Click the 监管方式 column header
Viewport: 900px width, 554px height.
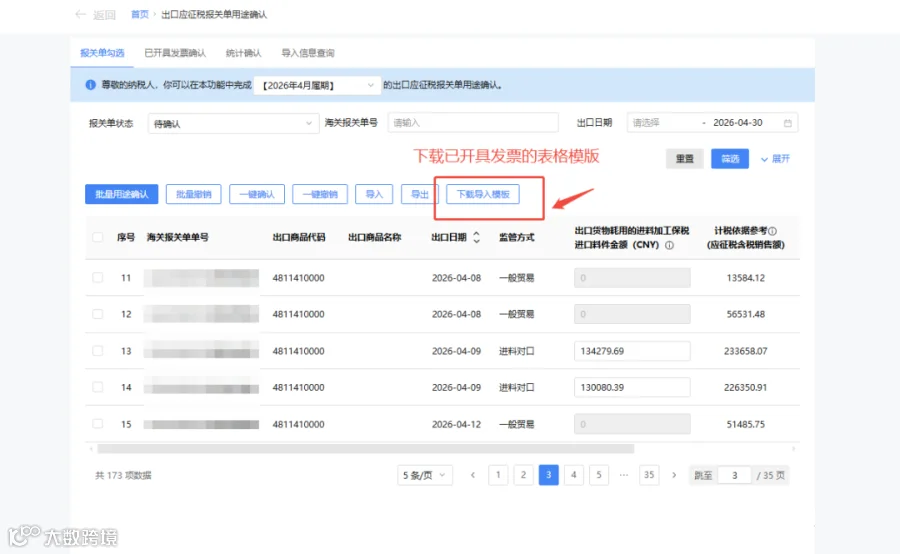(x=517, y=237)
